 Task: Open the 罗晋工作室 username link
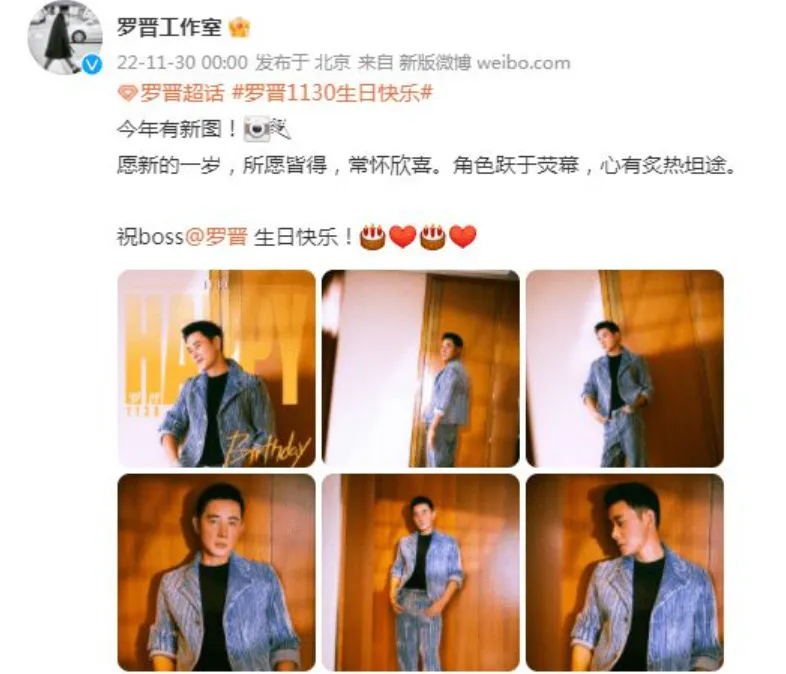(x=169, y=27)
